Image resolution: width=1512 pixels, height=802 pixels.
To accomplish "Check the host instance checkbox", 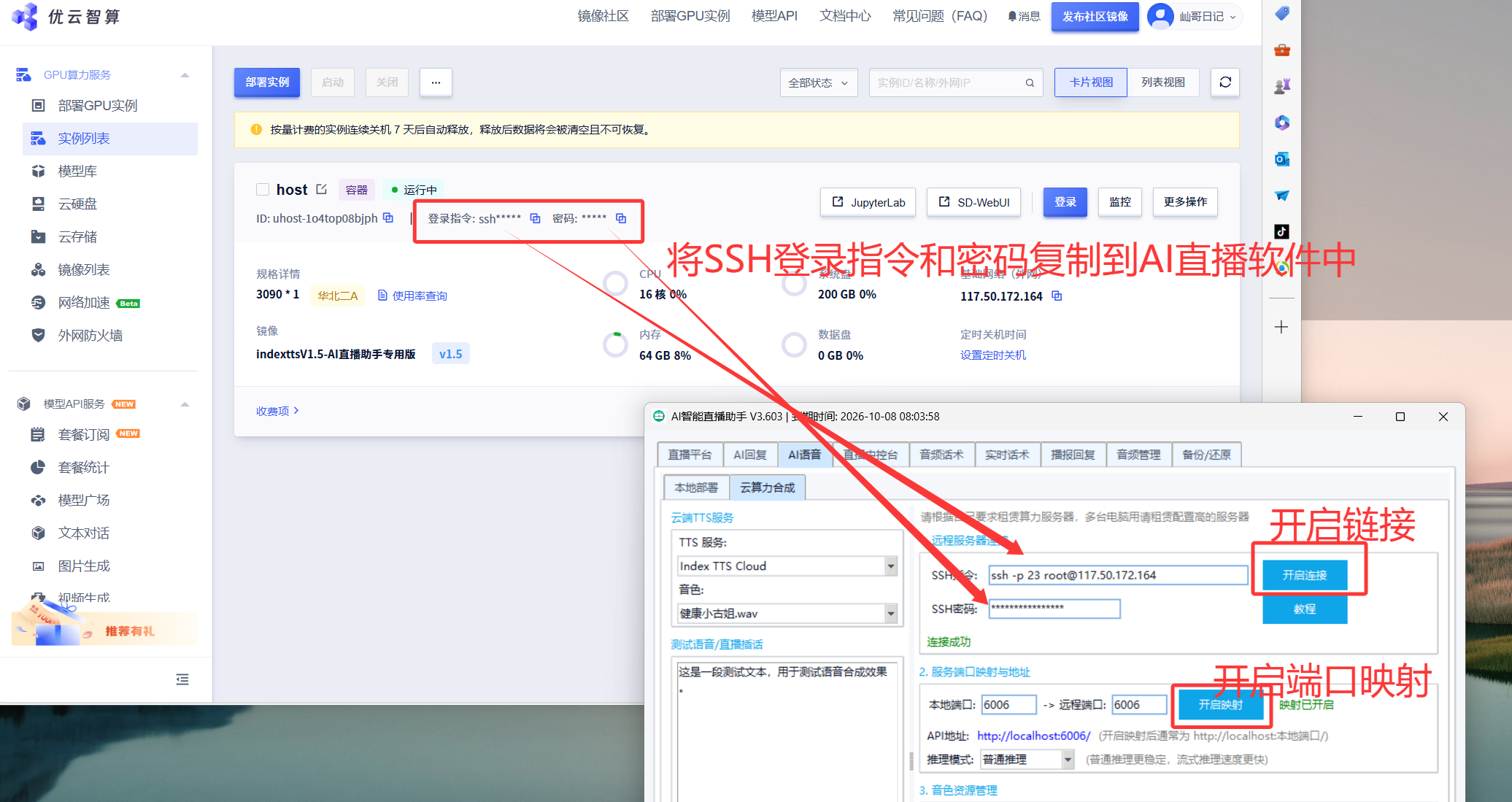I will (263, 189).
